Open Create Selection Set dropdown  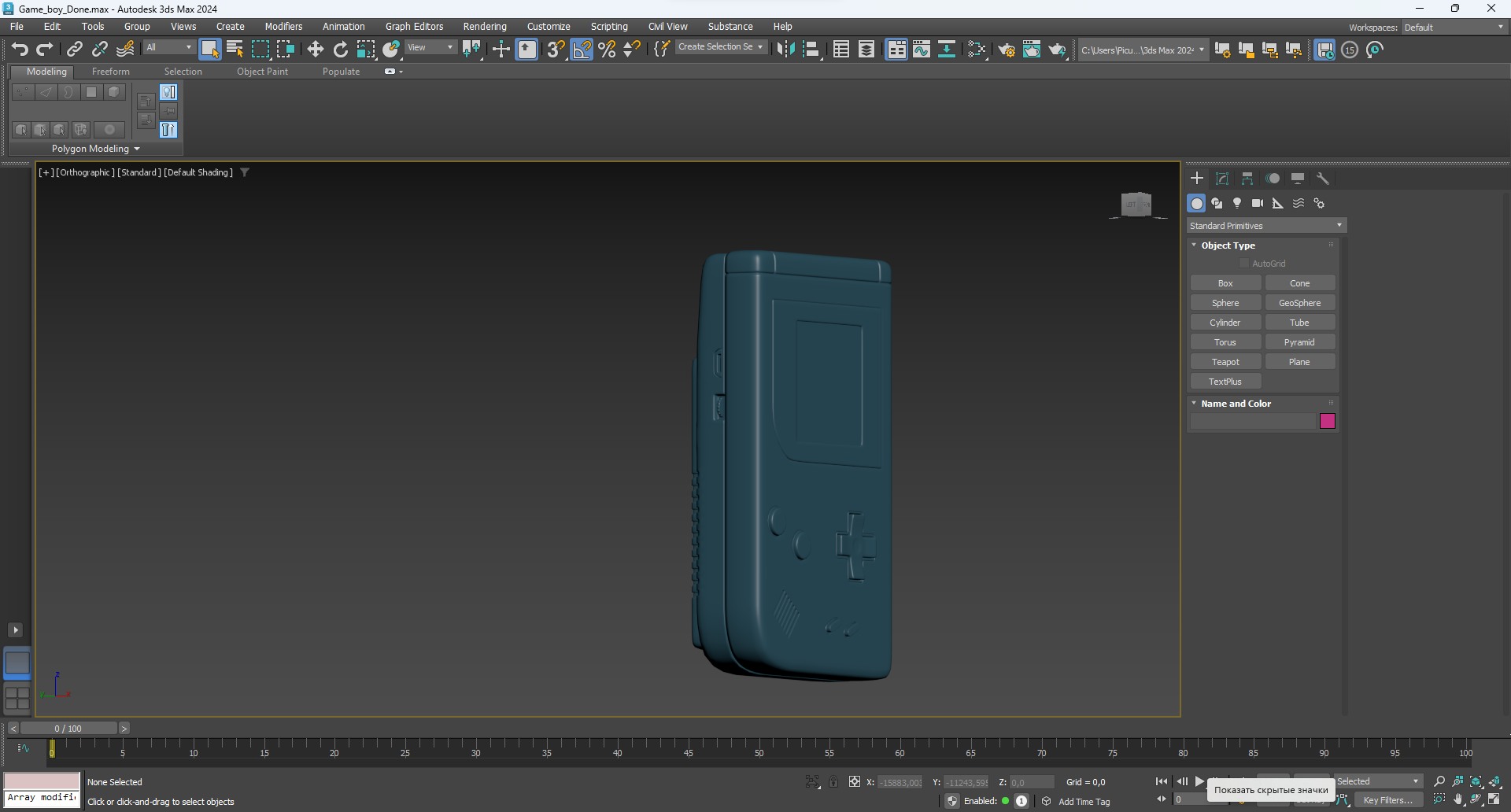721,47
